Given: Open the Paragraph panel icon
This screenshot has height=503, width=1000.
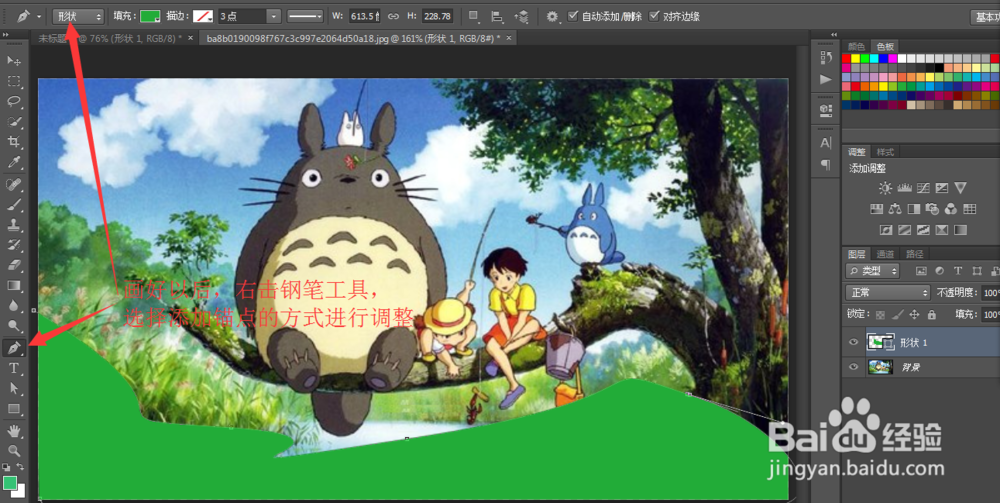Looking at the screenshot, I should pos(826,165).
